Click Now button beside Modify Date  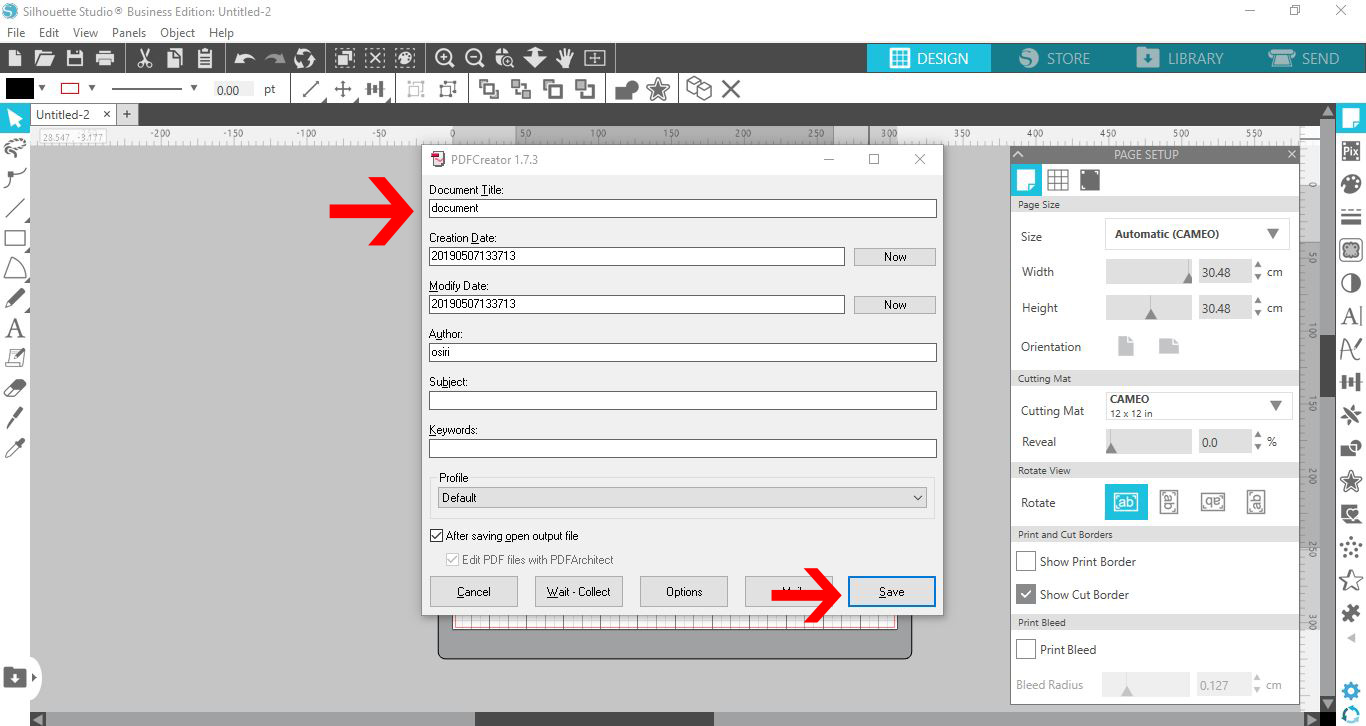coord(895,304)
